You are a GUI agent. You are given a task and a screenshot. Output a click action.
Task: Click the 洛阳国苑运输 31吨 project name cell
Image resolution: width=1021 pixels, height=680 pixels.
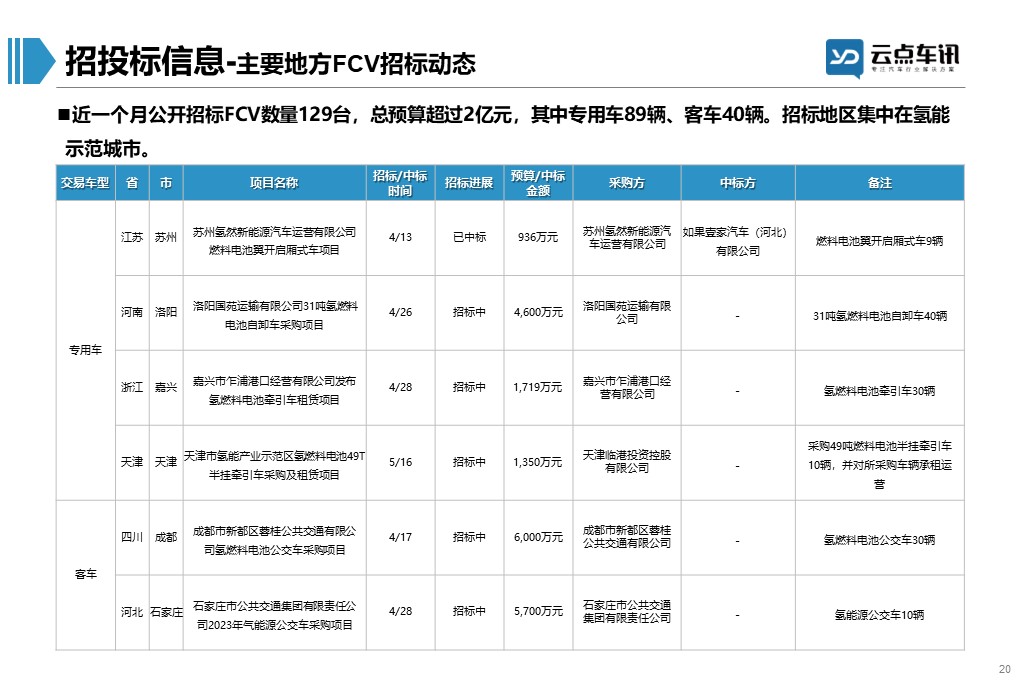(x=274, y=315)
